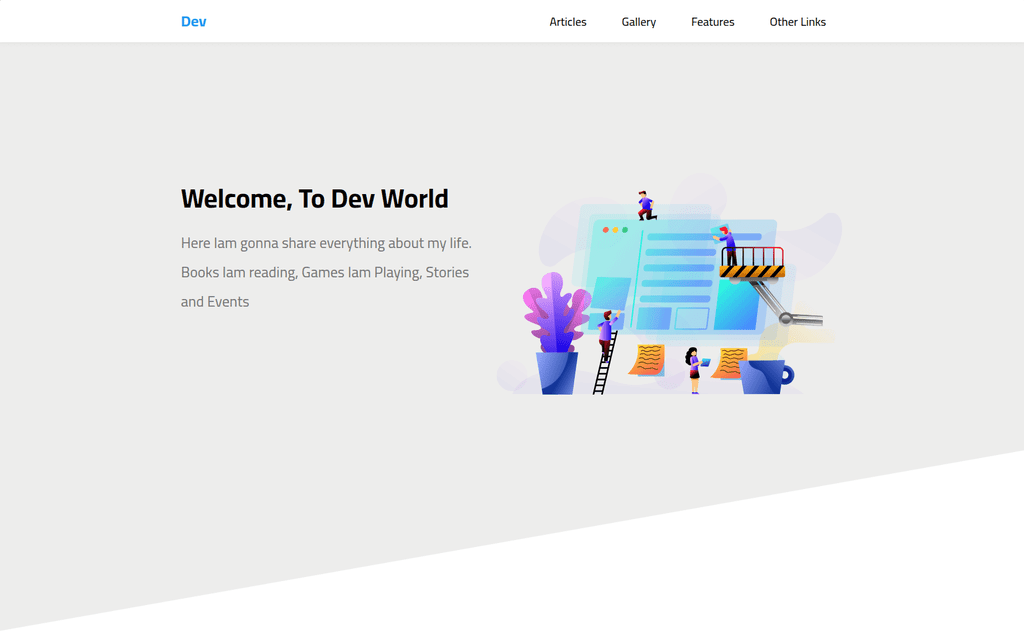
Task: Click the "Here Iam gonna share" paragraph
Action: pyautogui.click(x=327, y=272)
